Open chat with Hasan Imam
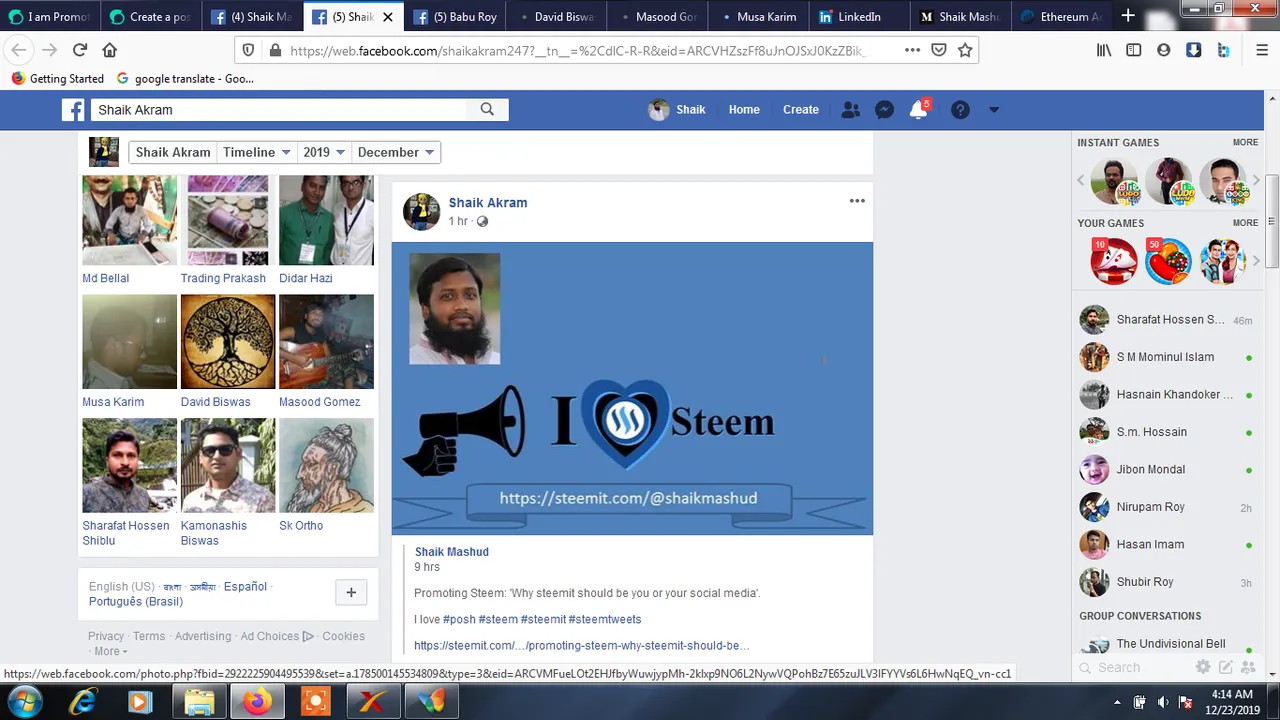The image size is (1280, 720). pyautogui.click(x=1166, y=544)
